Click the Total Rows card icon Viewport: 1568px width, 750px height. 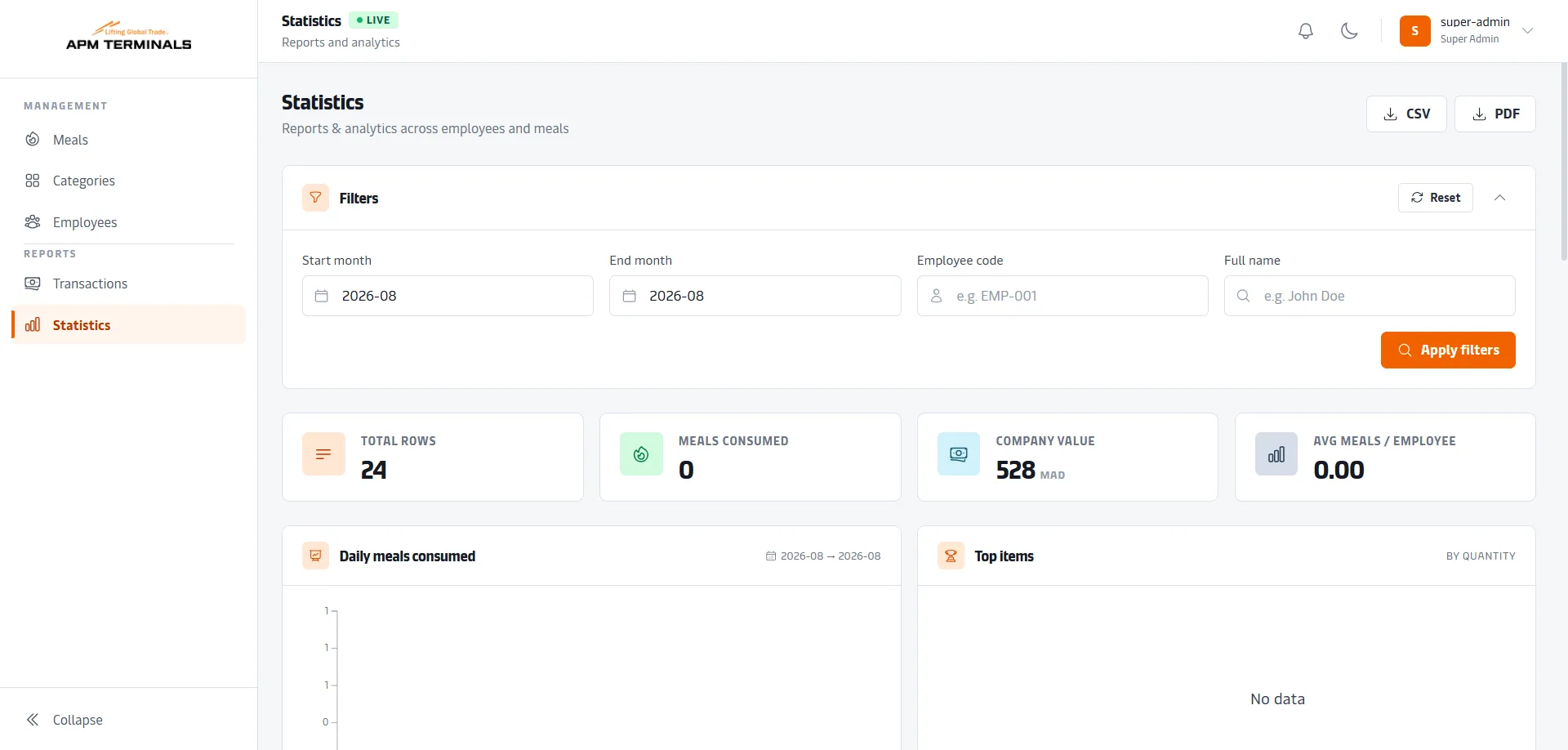(x=323, y=454)
